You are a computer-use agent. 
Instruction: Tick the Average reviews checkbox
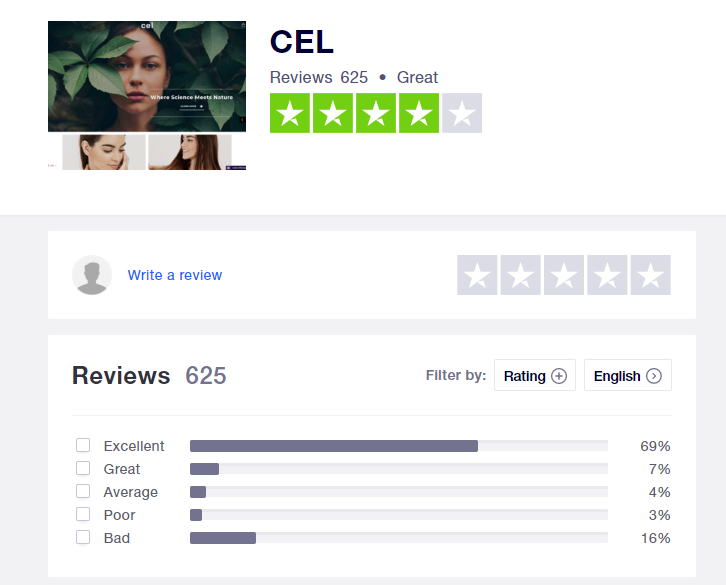83,491
